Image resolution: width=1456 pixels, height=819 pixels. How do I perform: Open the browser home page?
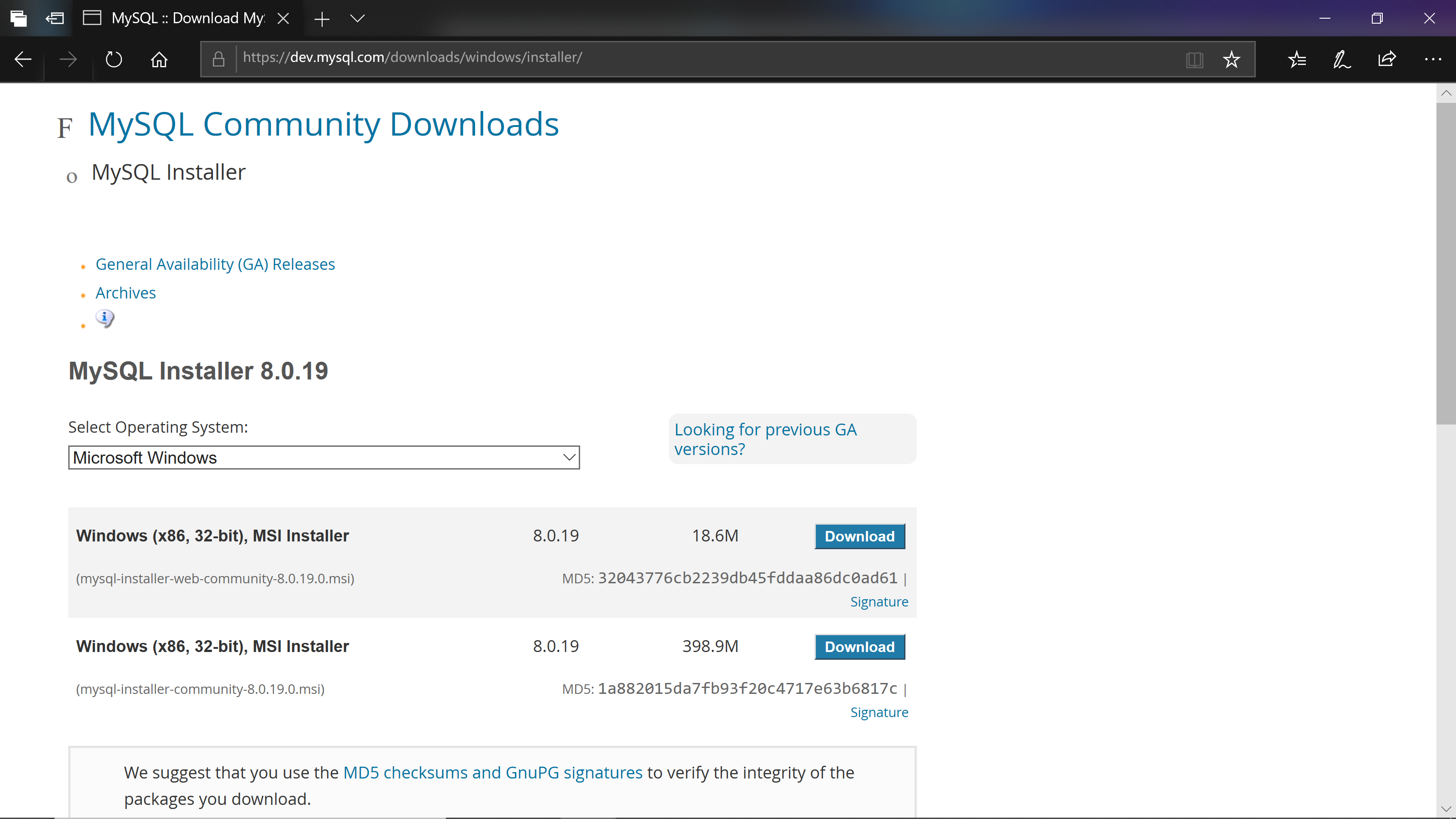pos(159,59)
